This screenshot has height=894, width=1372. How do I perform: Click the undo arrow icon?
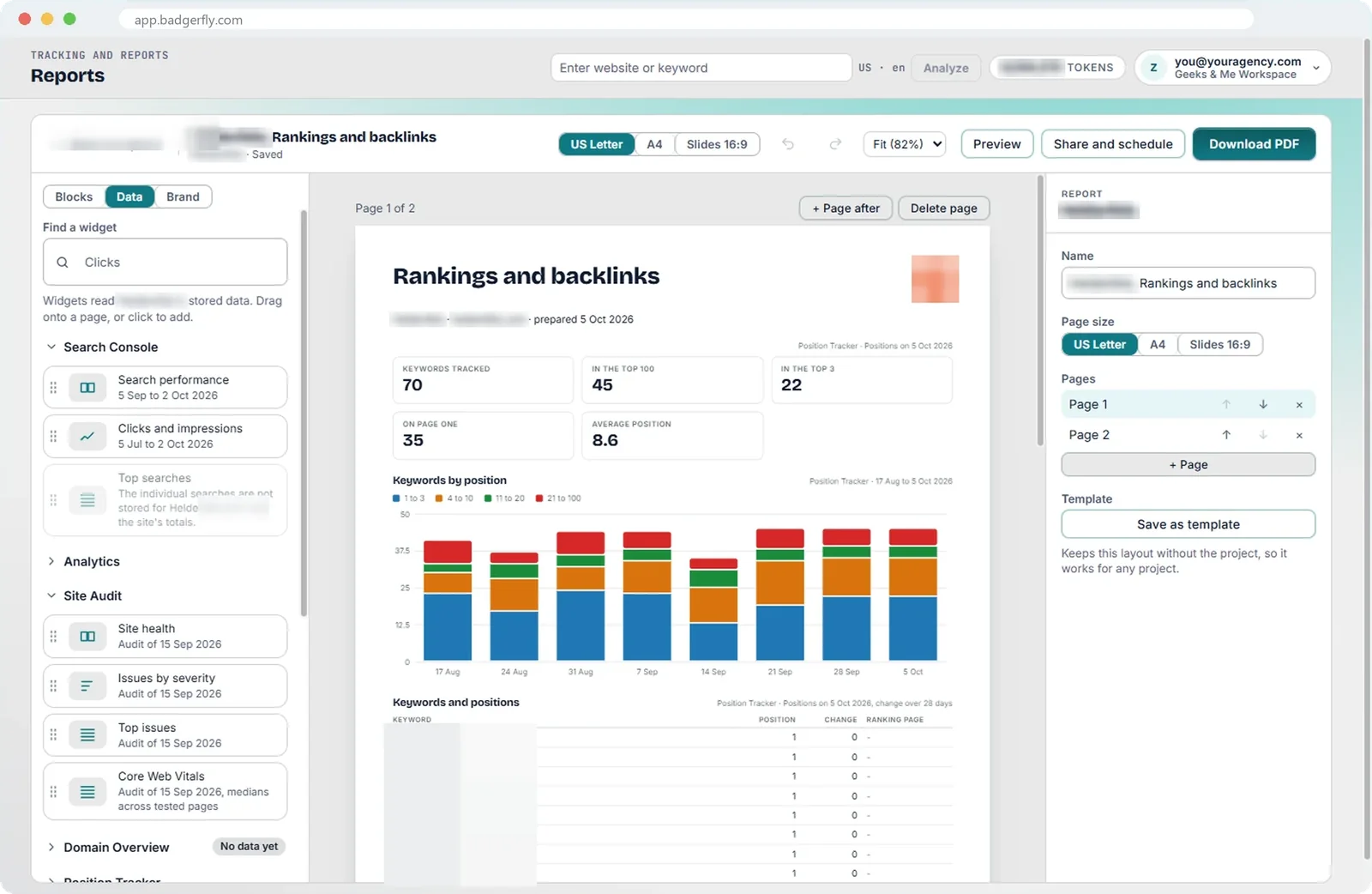pyautogui.click(x=787, y=144)
